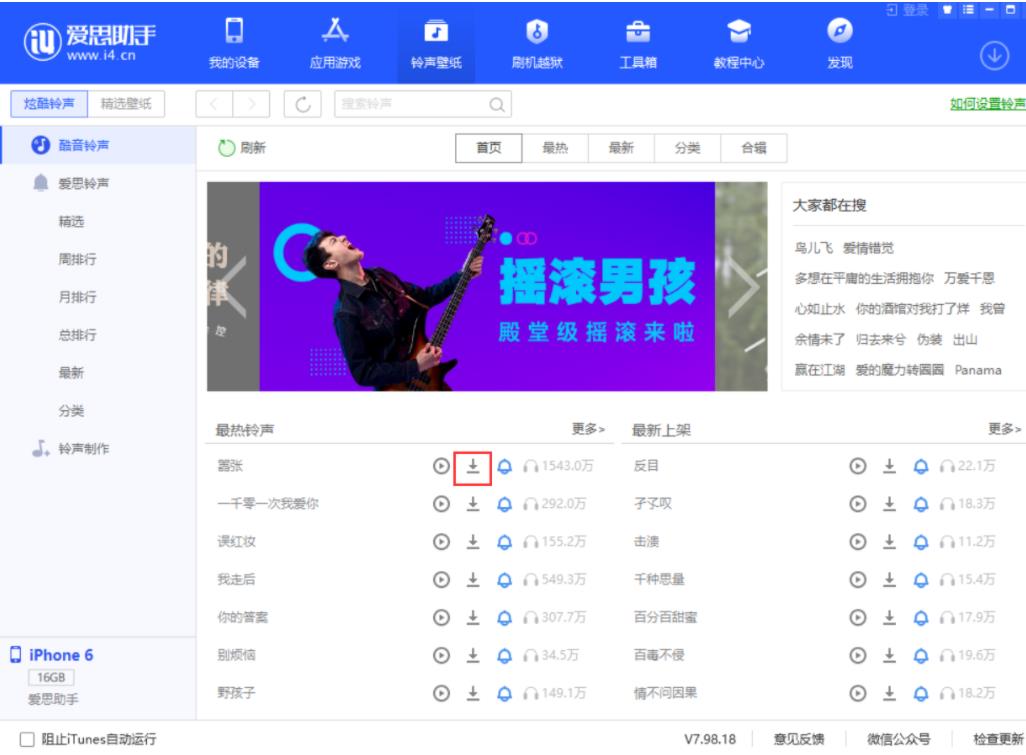Enable 阻止iTunes自动运行 checkbox
1026x755 pixels.
(x=27, y=740)
